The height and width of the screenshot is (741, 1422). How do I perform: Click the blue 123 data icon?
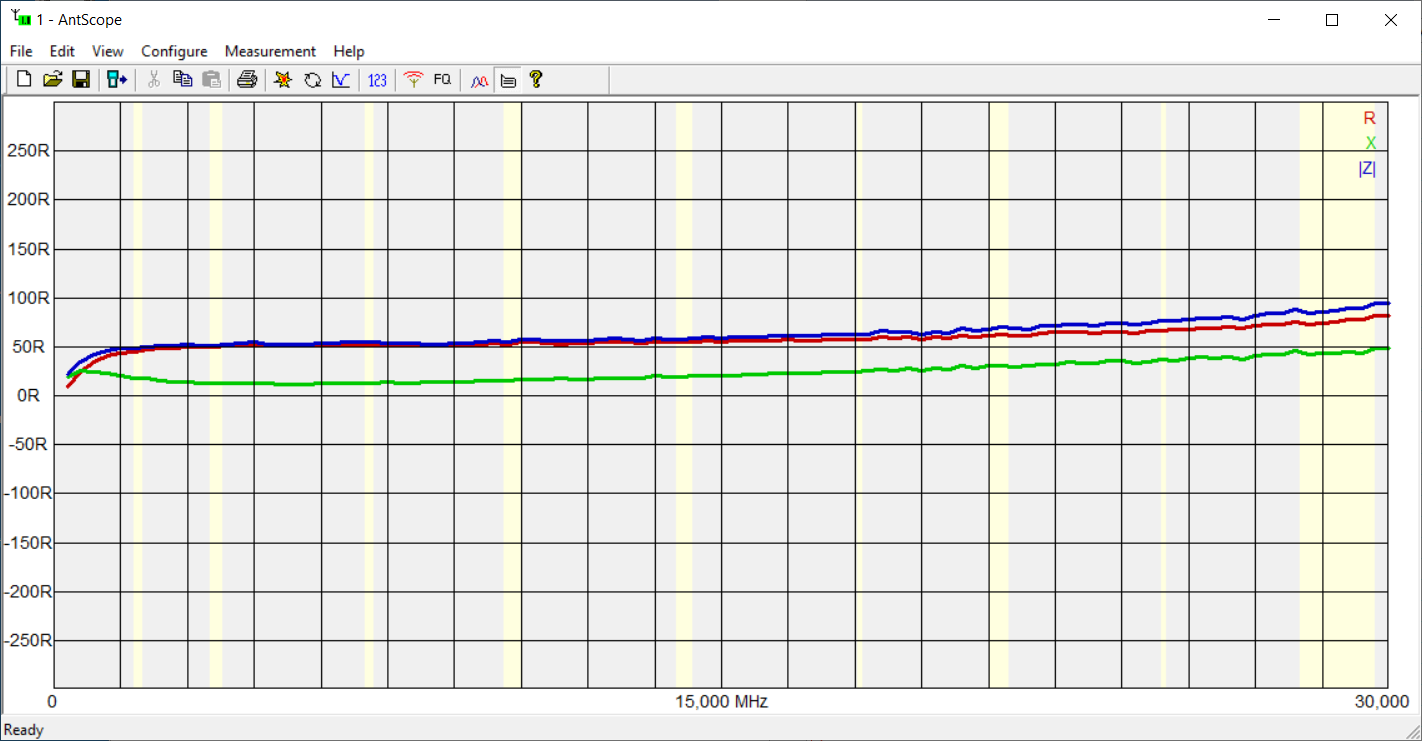pyautogui.click(x=377, y=80)
